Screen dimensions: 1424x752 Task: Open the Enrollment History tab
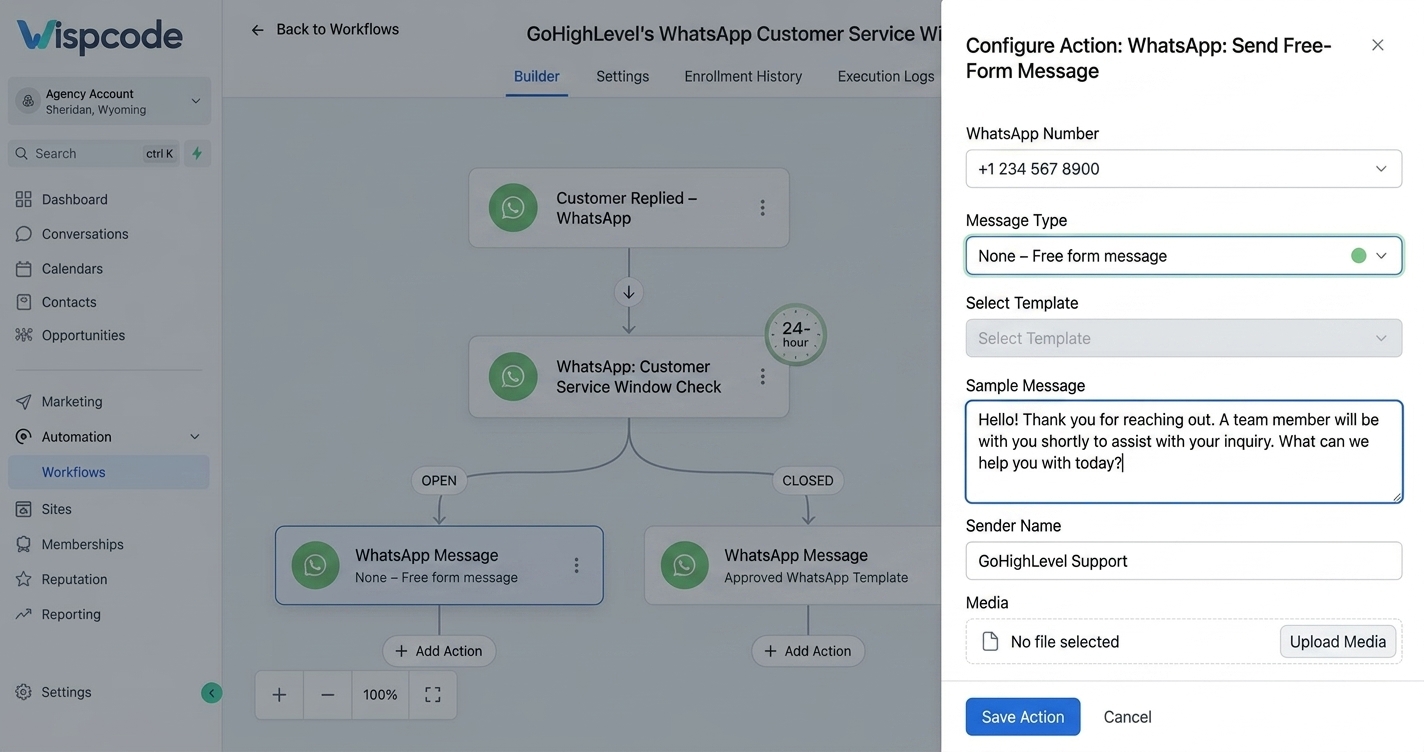tap(743, 76)
